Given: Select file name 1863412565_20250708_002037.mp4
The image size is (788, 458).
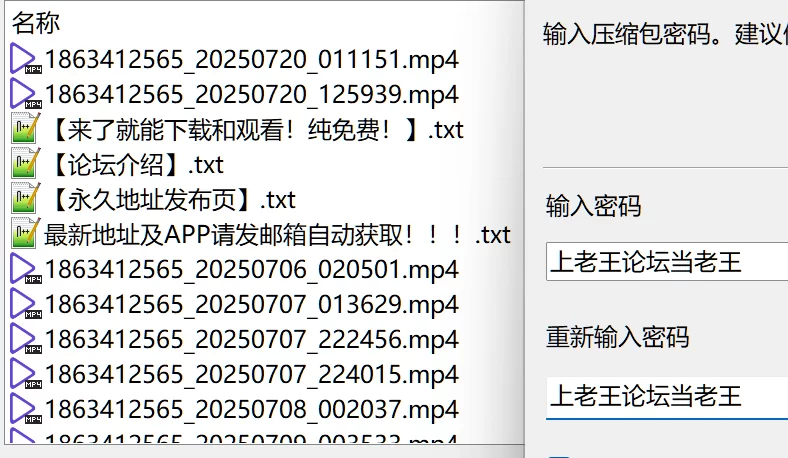Looking at the screenshot, I should (x=252, y=409).
